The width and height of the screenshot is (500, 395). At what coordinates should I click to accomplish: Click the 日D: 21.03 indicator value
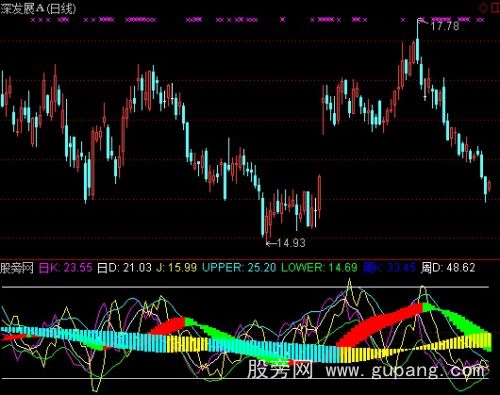(124, 267)
